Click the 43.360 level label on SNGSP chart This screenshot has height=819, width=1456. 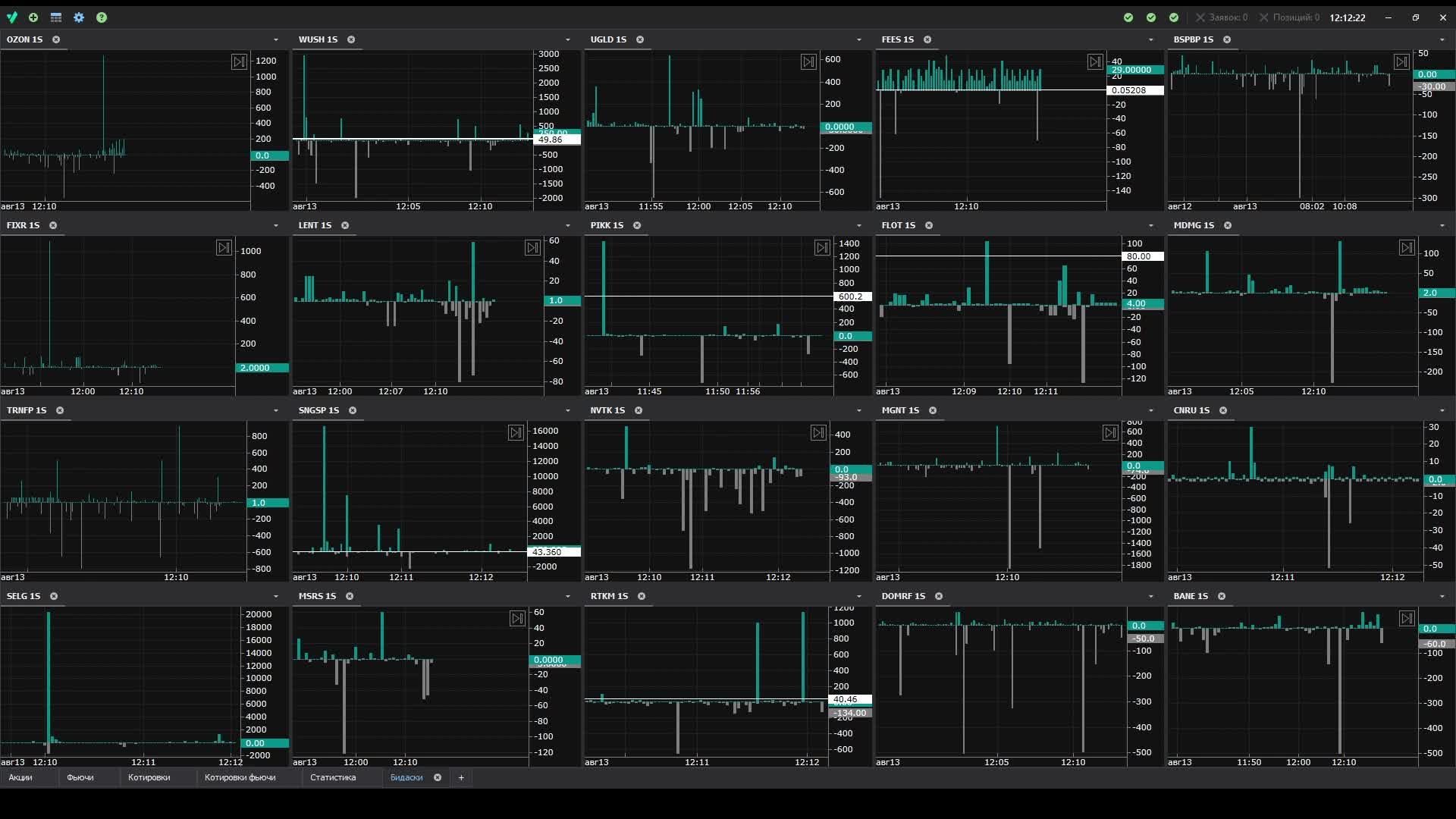point(554,552)
